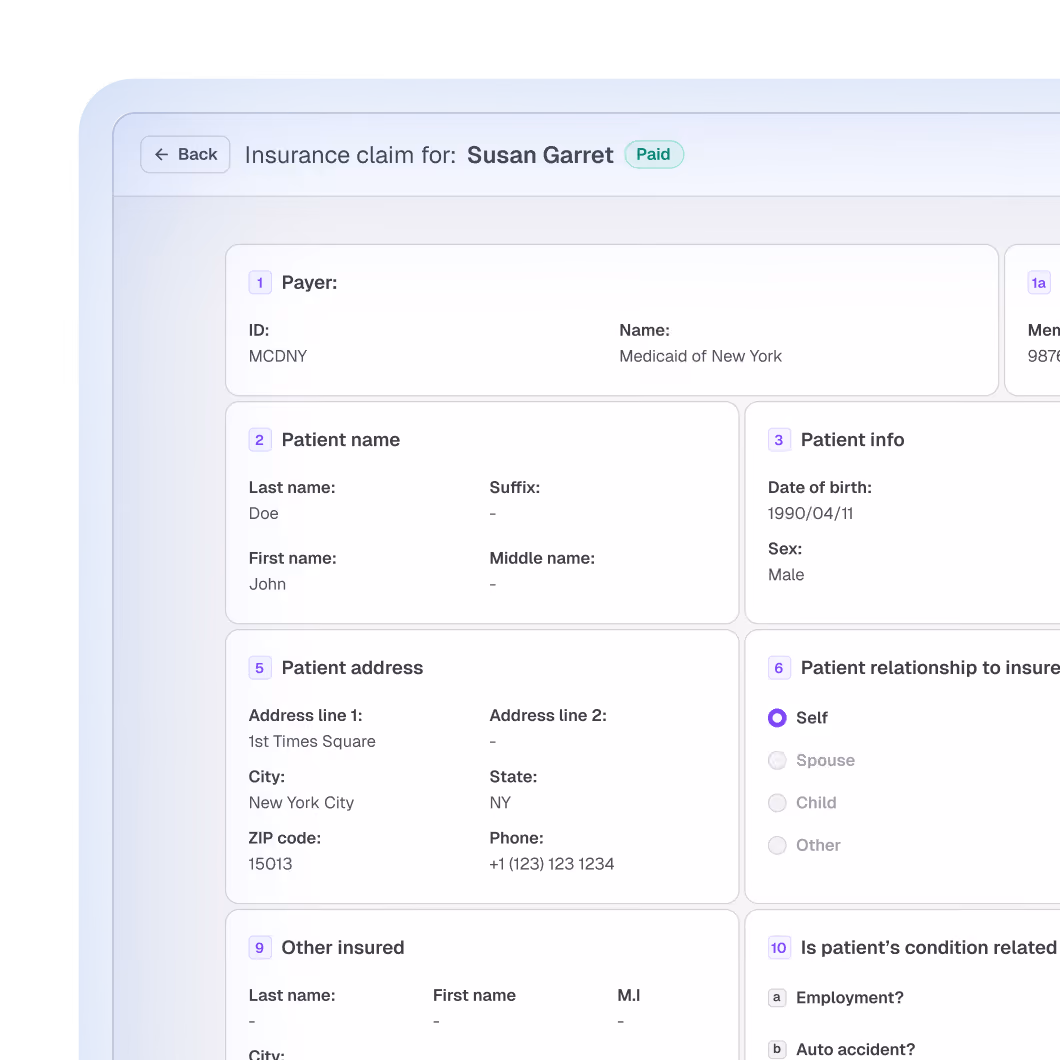This screenshot has width=1060, height=1060.
Task: Click the Other insured number 9 badge
Action: pyautogui.click(x=260, y=948)
